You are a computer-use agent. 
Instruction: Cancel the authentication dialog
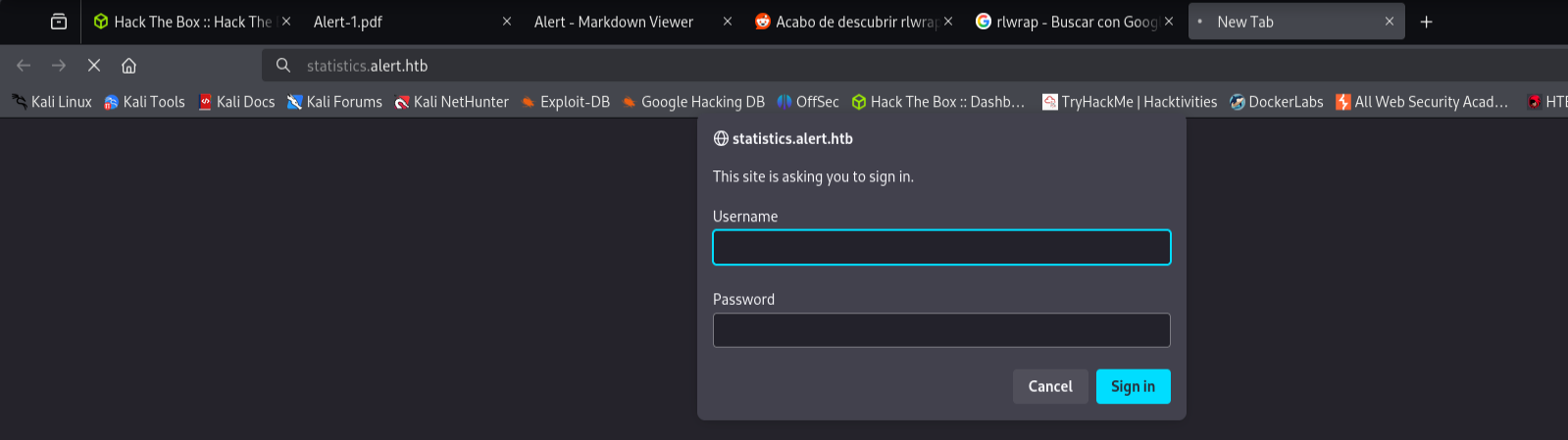(1050, 386)
